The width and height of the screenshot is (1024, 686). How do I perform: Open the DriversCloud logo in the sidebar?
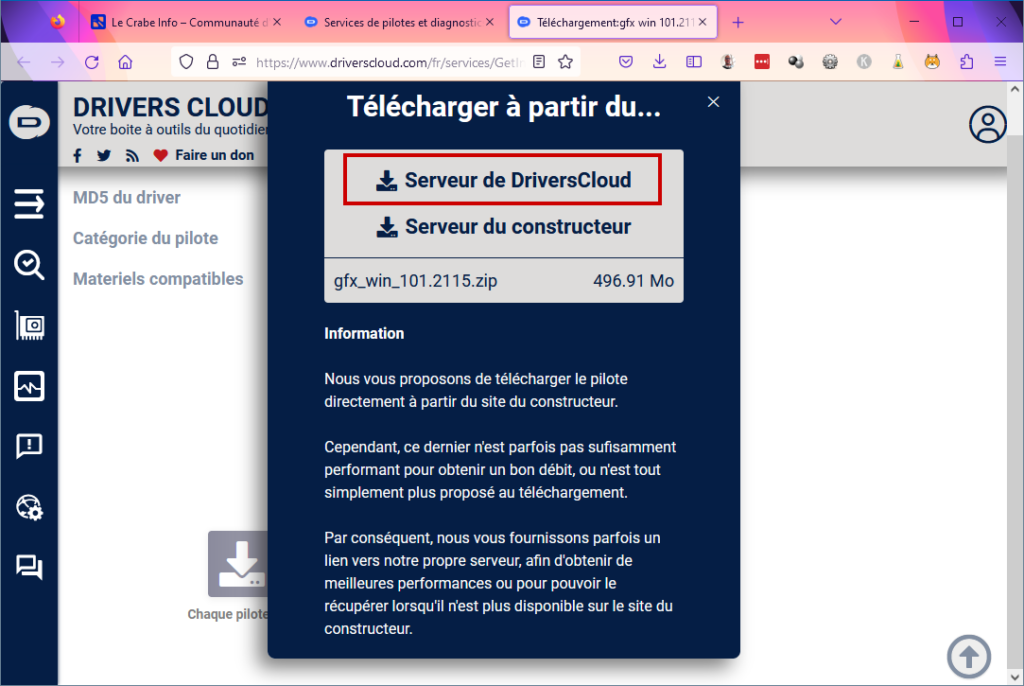click(29, 122)
